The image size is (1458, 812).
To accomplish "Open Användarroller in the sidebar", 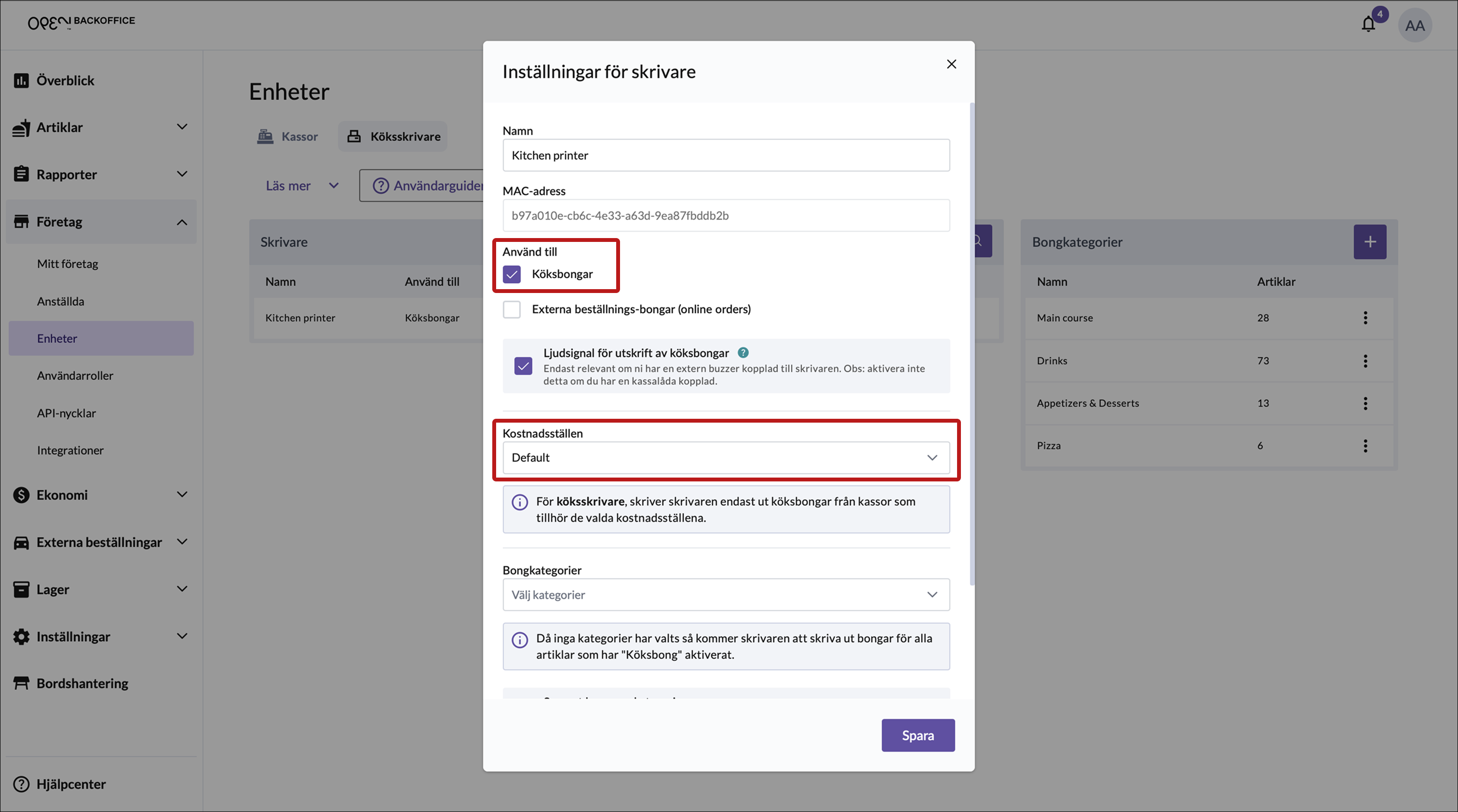I will pyautogui.click(x=75, y=376).
